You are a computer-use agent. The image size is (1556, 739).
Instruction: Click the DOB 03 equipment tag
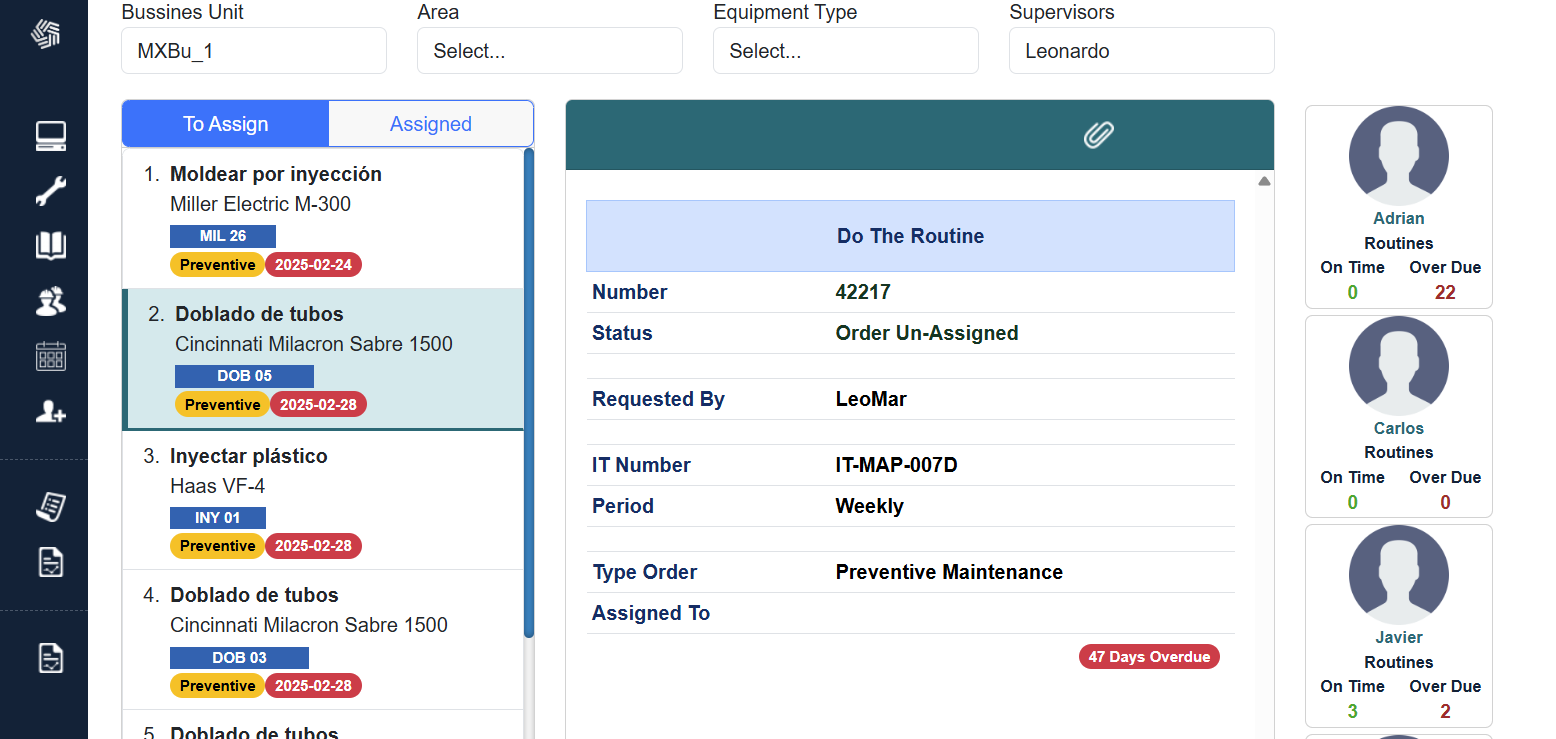tap(239, 658)
